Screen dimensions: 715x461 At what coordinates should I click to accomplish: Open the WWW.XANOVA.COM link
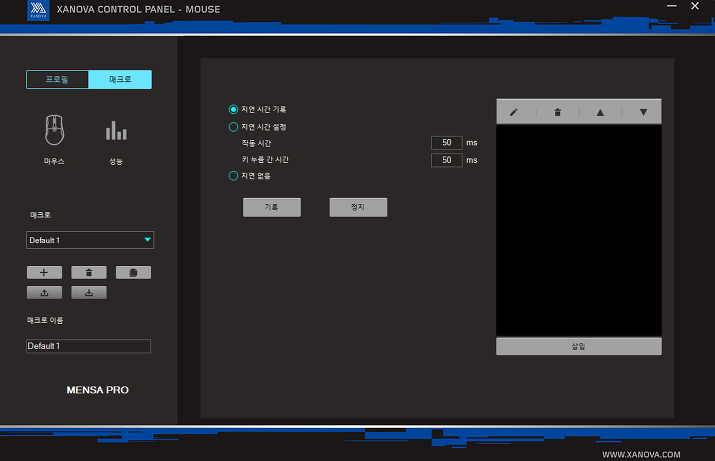pos(641,454)
